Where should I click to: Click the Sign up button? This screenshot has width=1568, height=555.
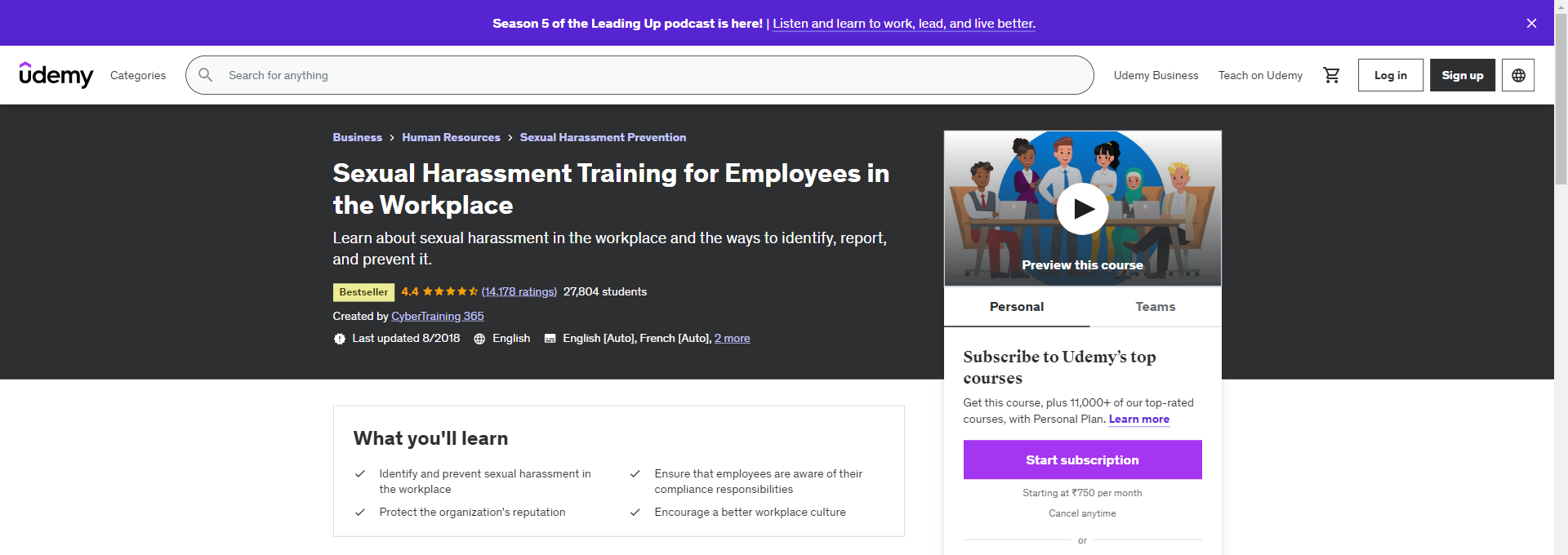1463,75
